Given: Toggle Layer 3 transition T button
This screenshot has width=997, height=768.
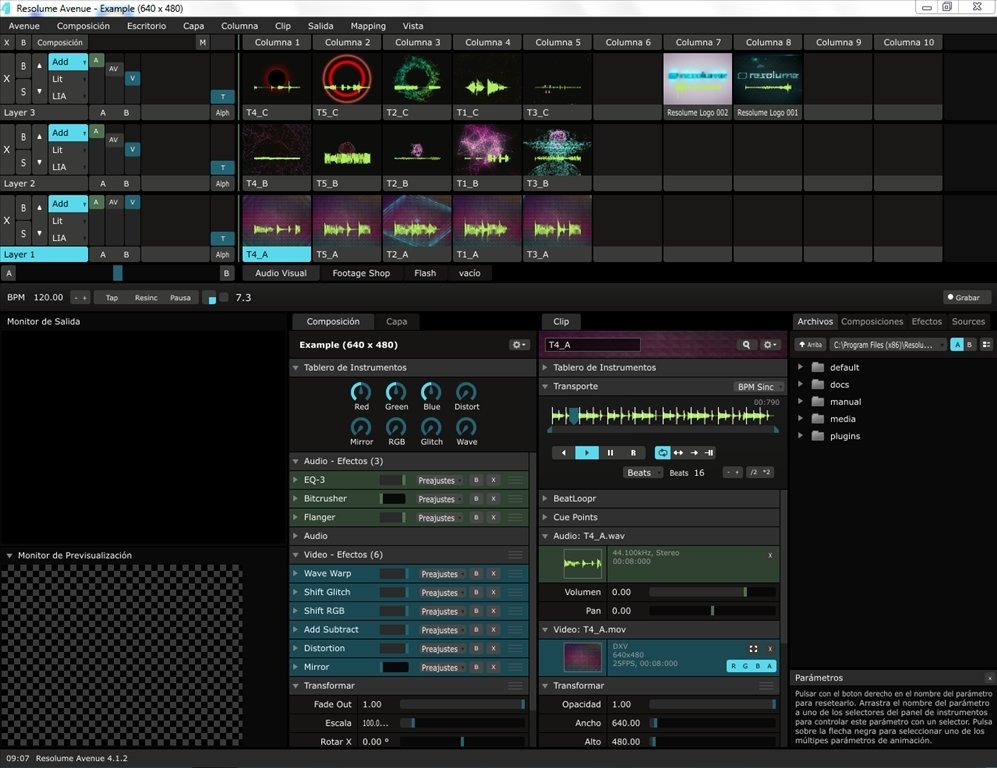Looking at the screenshot, I should click(223, 97).
